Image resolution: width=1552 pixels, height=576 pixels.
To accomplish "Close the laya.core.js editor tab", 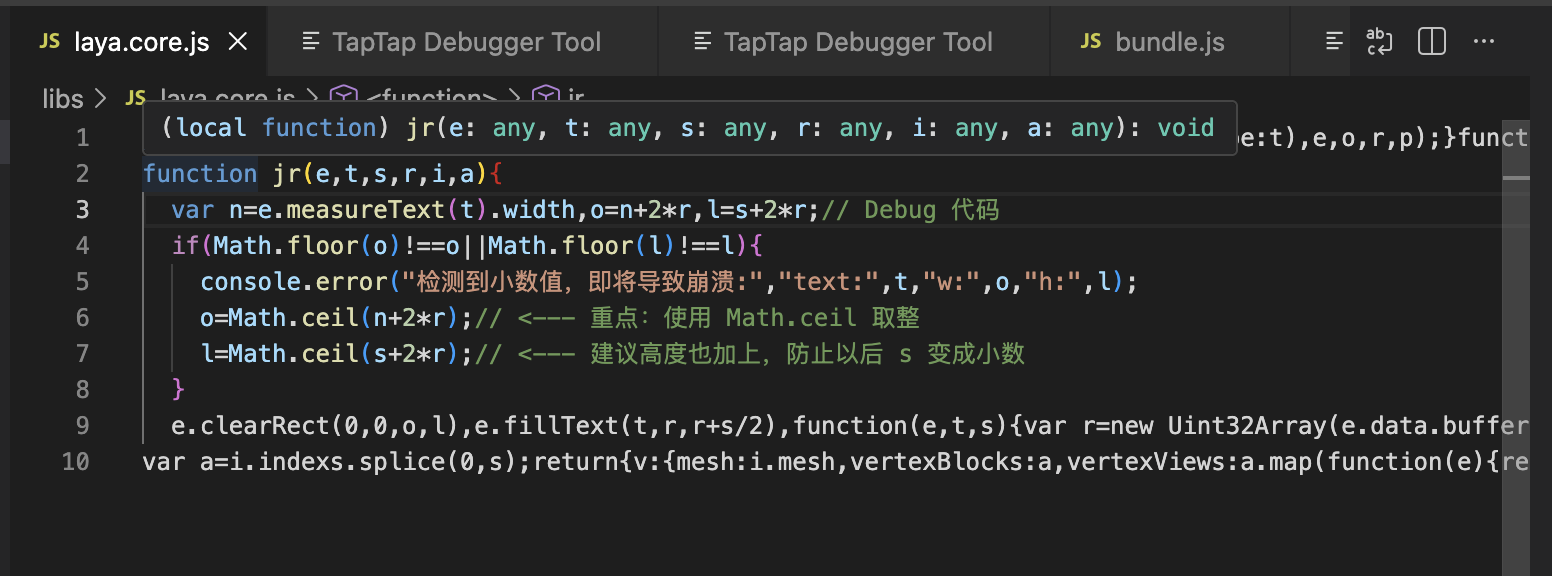I will click(238, 42).
